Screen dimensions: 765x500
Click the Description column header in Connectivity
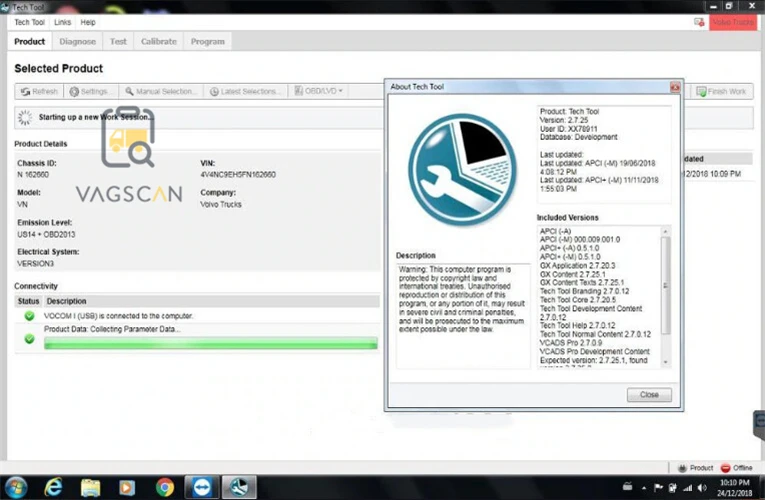pos(66,301)
